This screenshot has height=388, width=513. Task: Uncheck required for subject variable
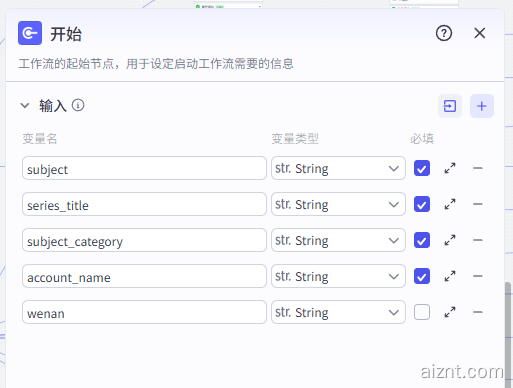(x=422, y=168)
